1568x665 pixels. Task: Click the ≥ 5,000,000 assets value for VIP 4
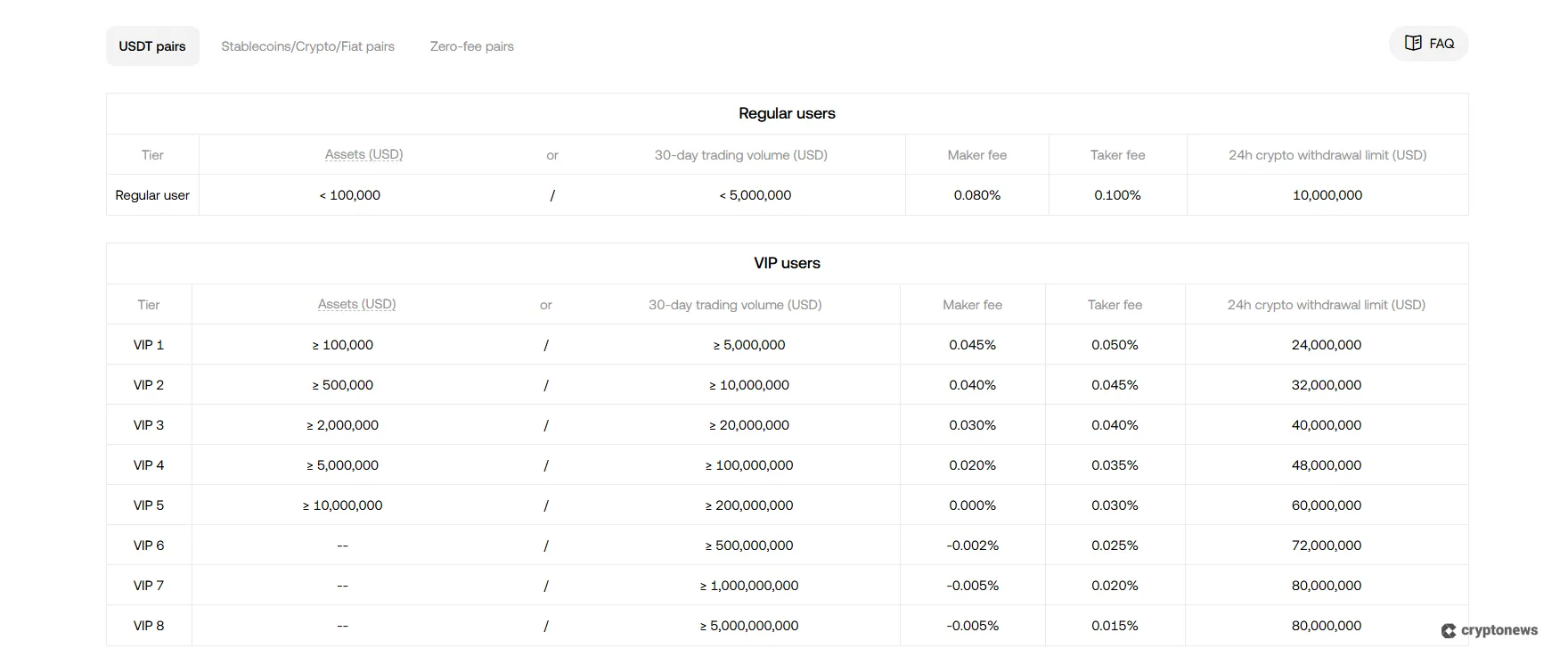pos(342,465)
